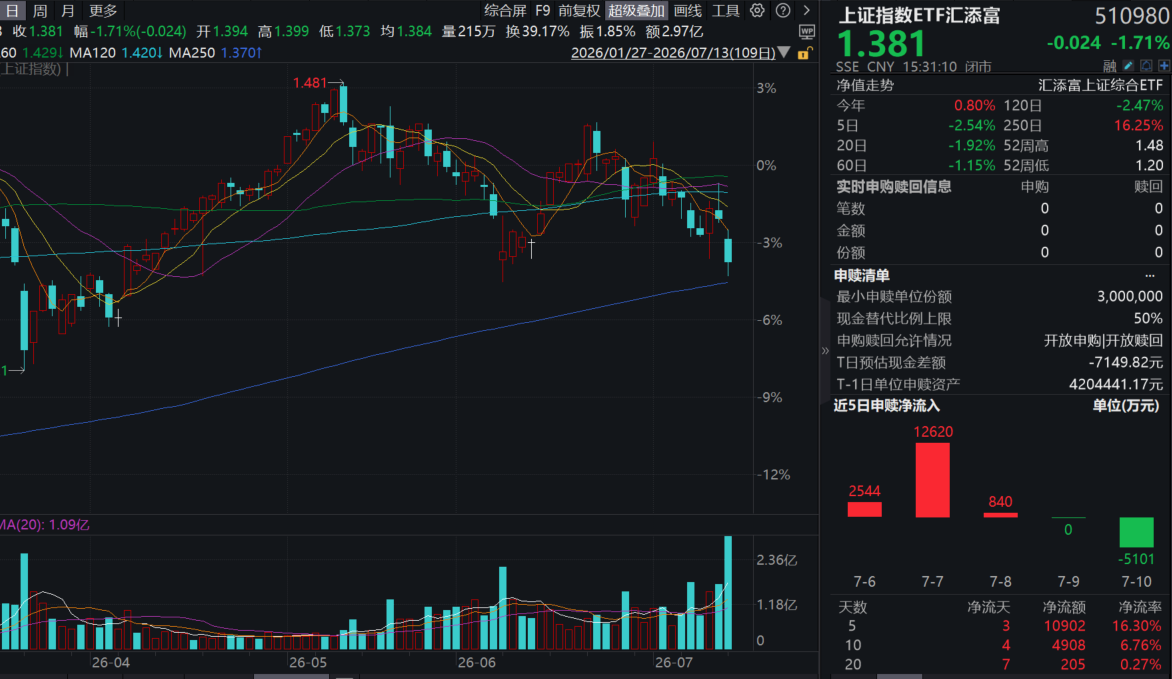Set a price alert with bell icon
1172x679 pixels.
tap(1146, 66)
